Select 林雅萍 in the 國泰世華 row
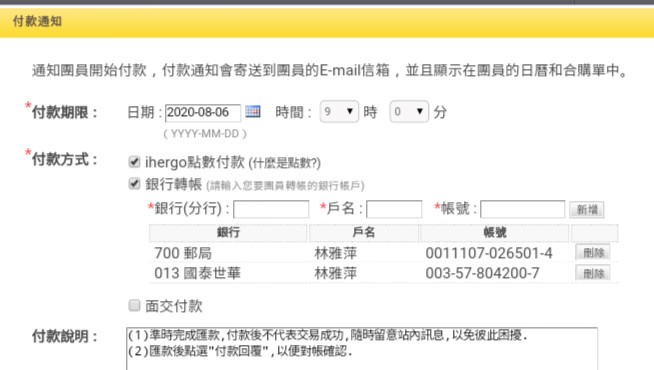Screen dimensions: 654x370 [x=336, y=273]
